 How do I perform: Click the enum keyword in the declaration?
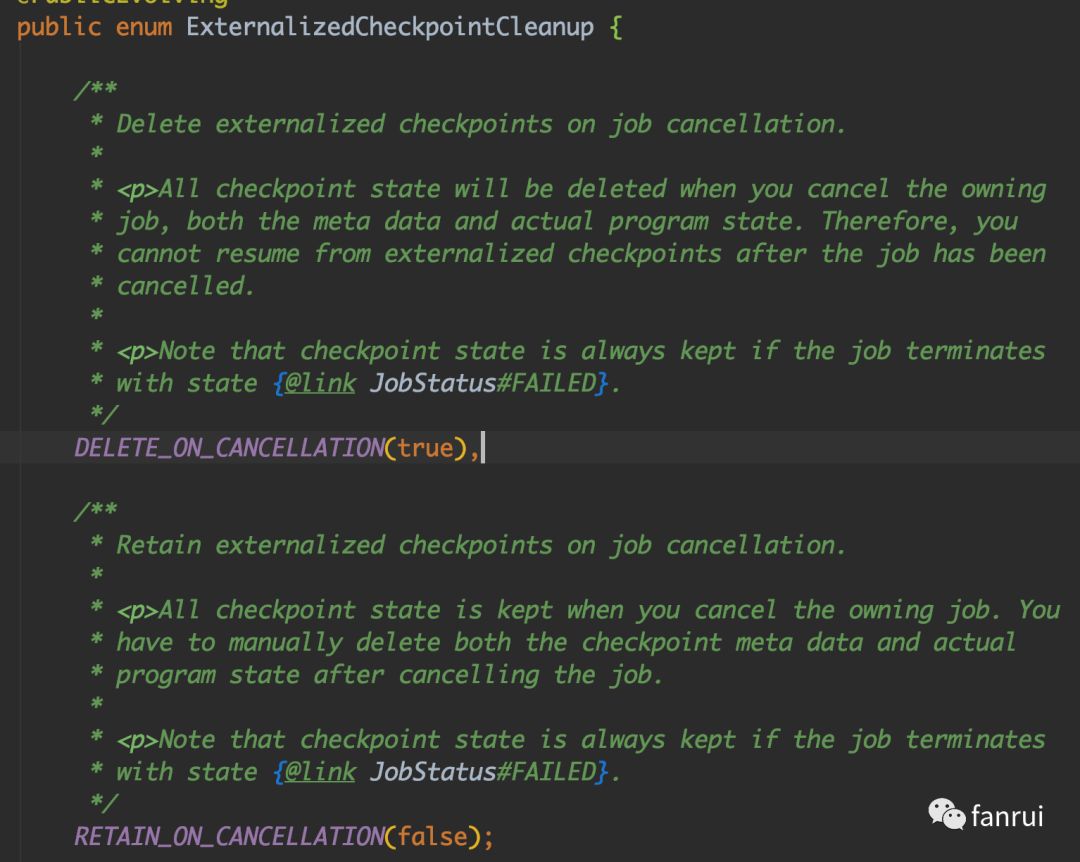(144, 26)
